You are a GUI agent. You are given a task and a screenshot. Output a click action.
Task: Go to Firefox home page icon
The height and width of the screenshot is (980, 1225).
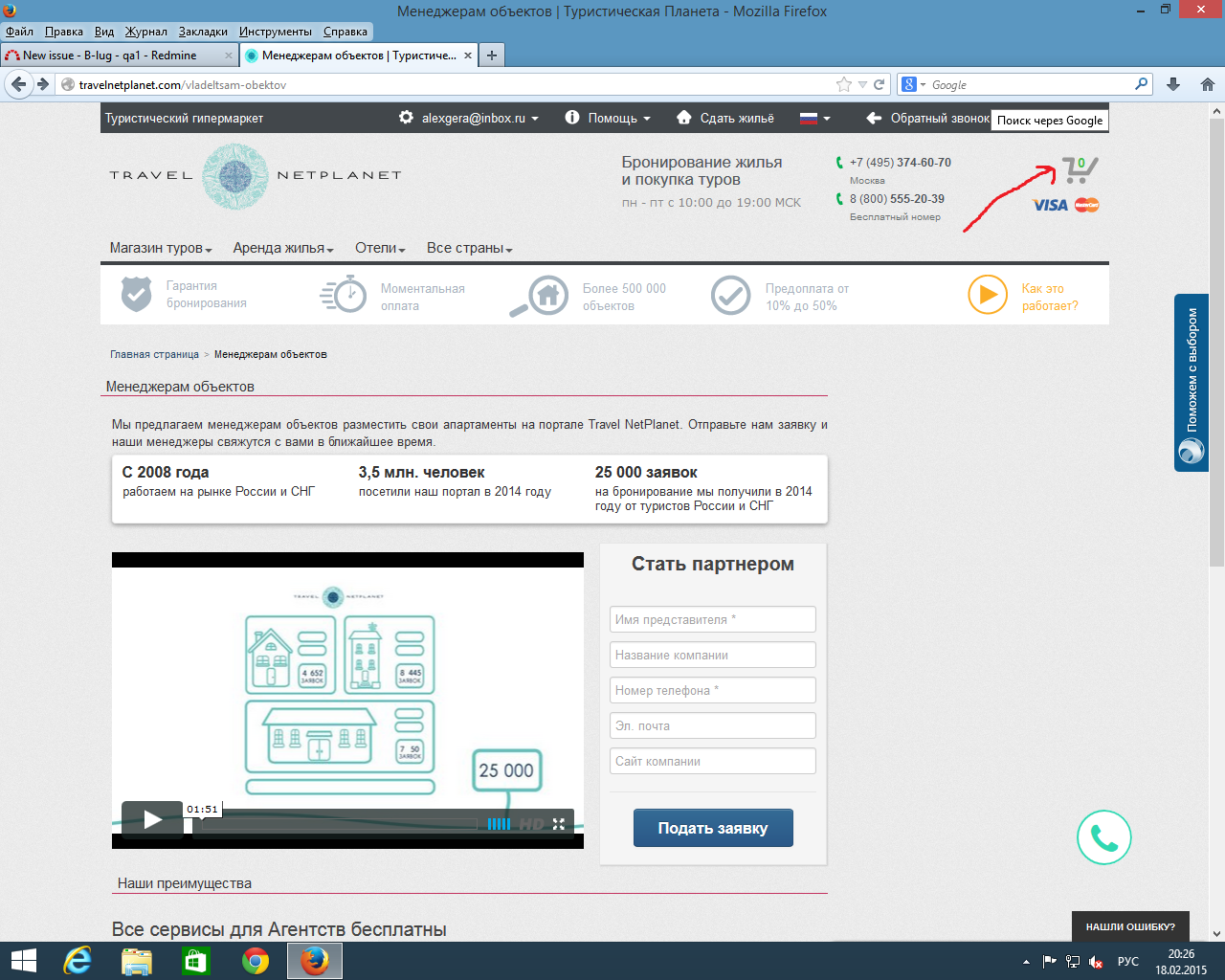pyautogui.click(x=1207, y=84)
